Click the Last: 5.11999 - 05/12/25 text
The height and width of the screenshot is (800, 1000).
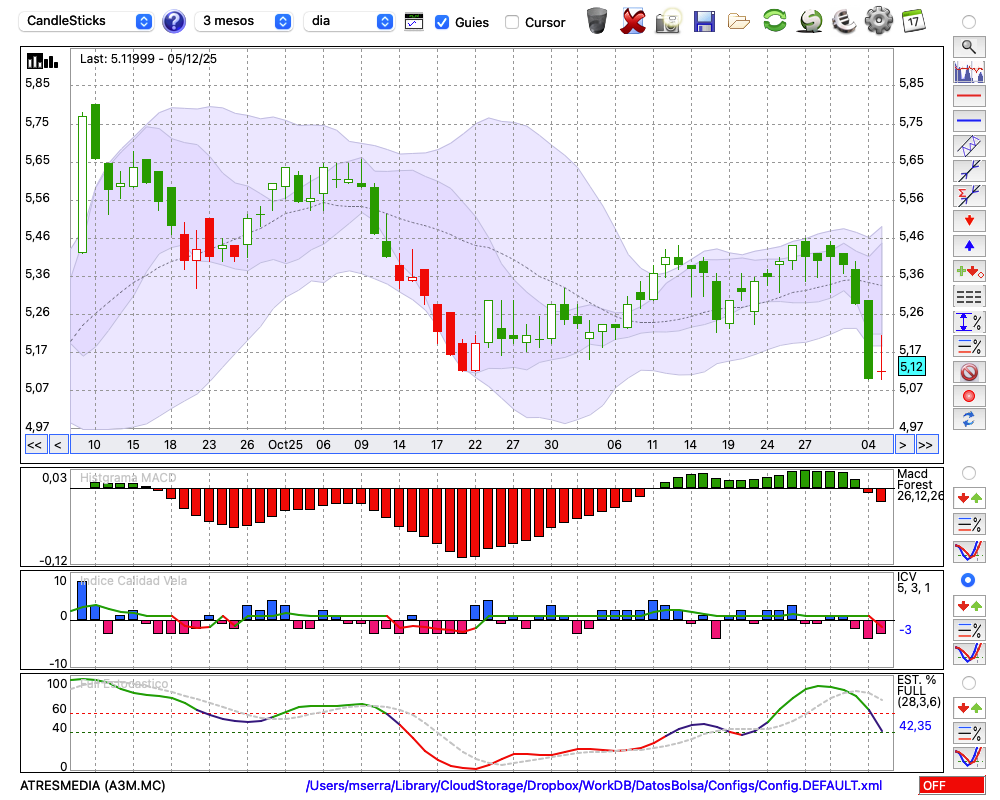149,59
